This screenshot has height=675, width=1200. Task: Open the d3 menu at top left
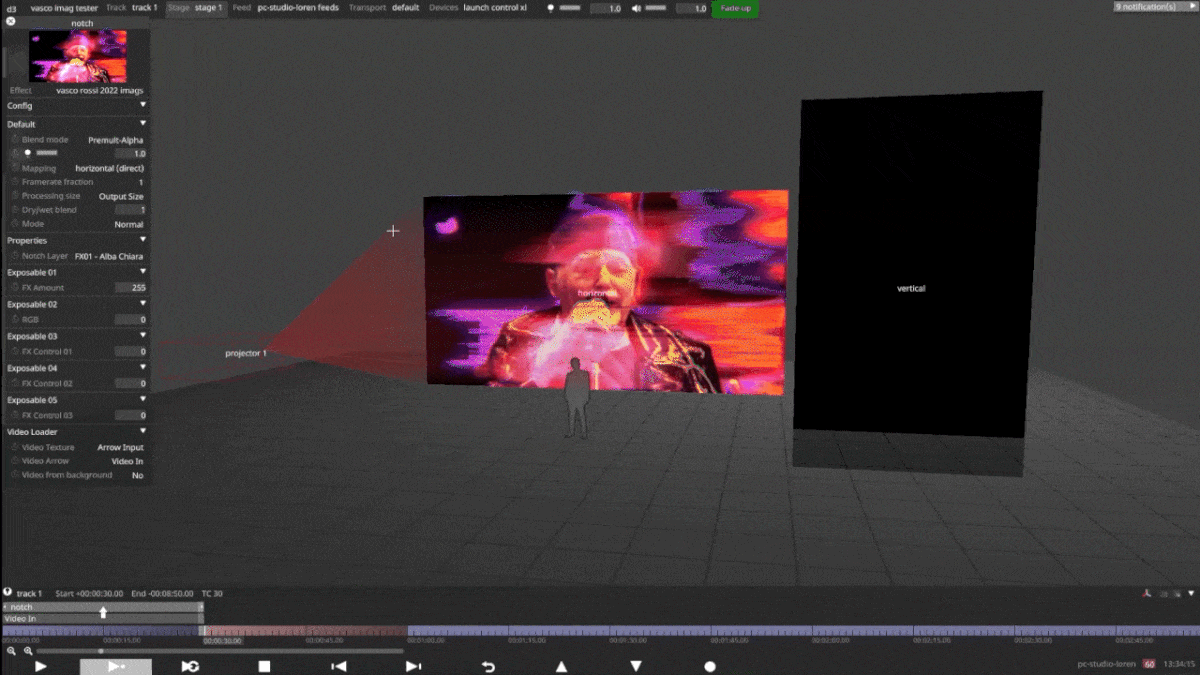click(11, 7)
